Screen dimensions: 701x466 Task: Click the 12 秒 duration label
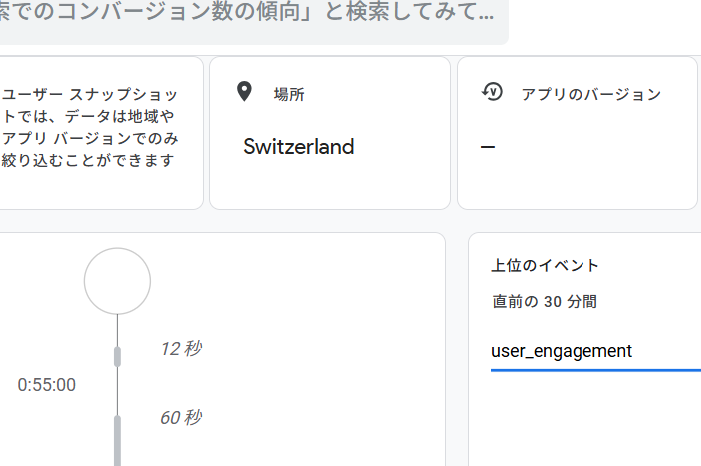(181, 349)
